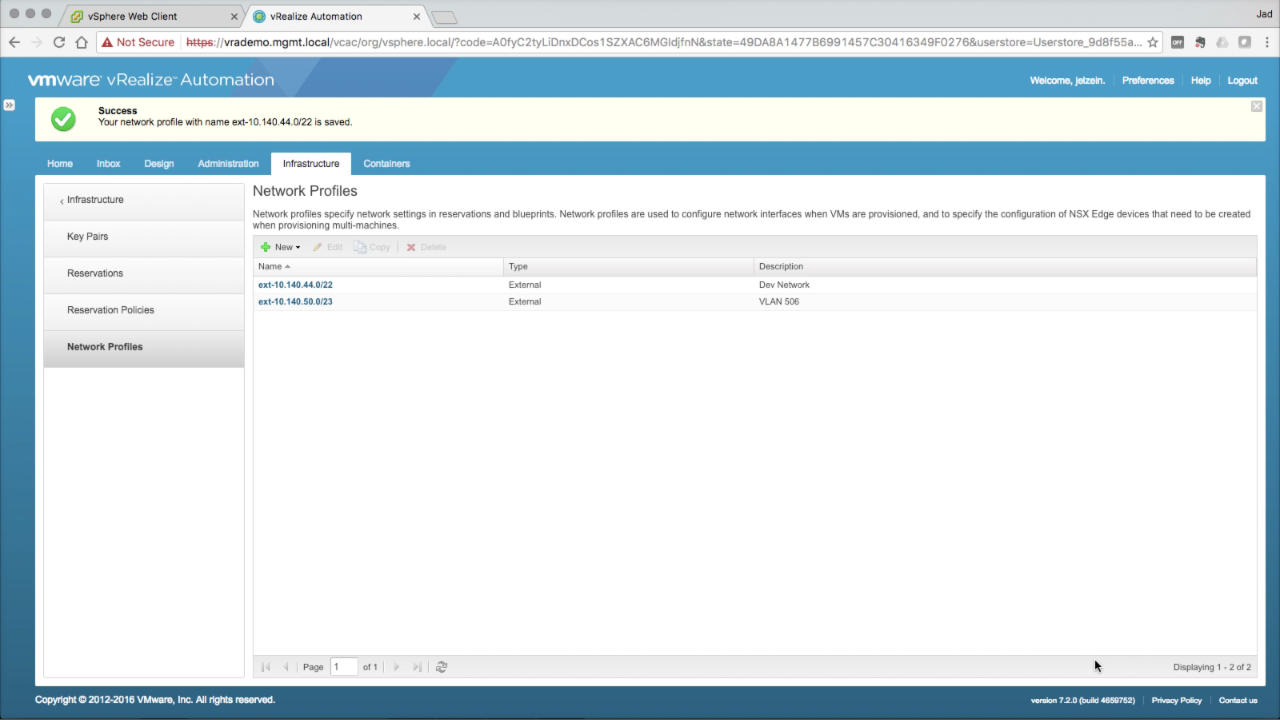Go to the last page of results

[417, 667]
